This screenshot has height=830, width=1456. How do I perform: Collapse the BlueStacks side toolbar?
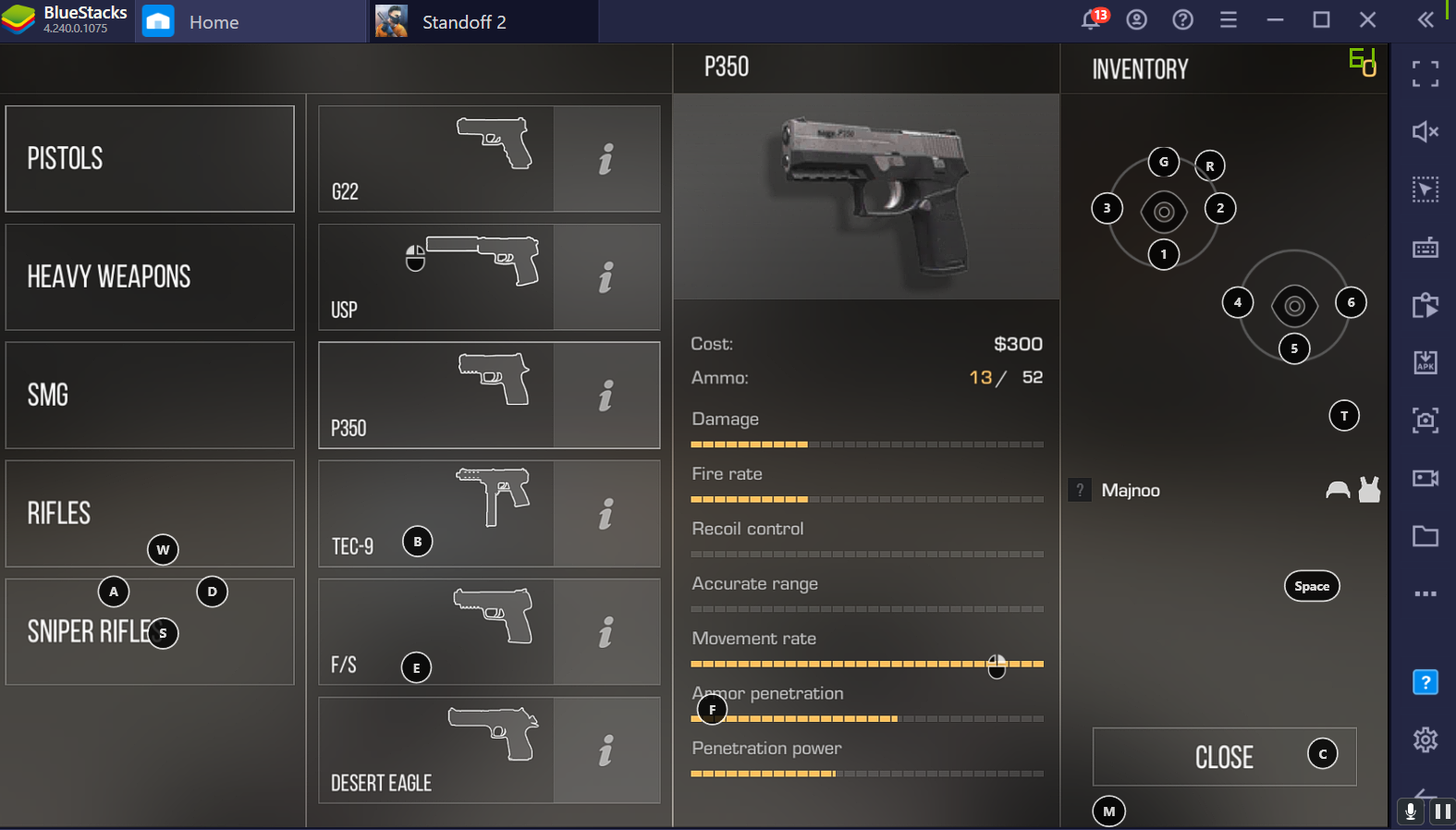[x=1425, y=20]
